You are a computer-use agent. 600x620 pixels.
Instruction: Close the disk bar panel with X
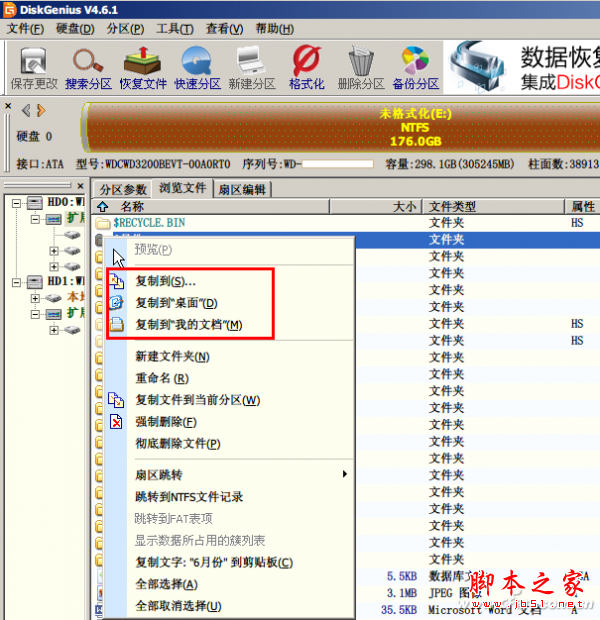coord(8,106)
